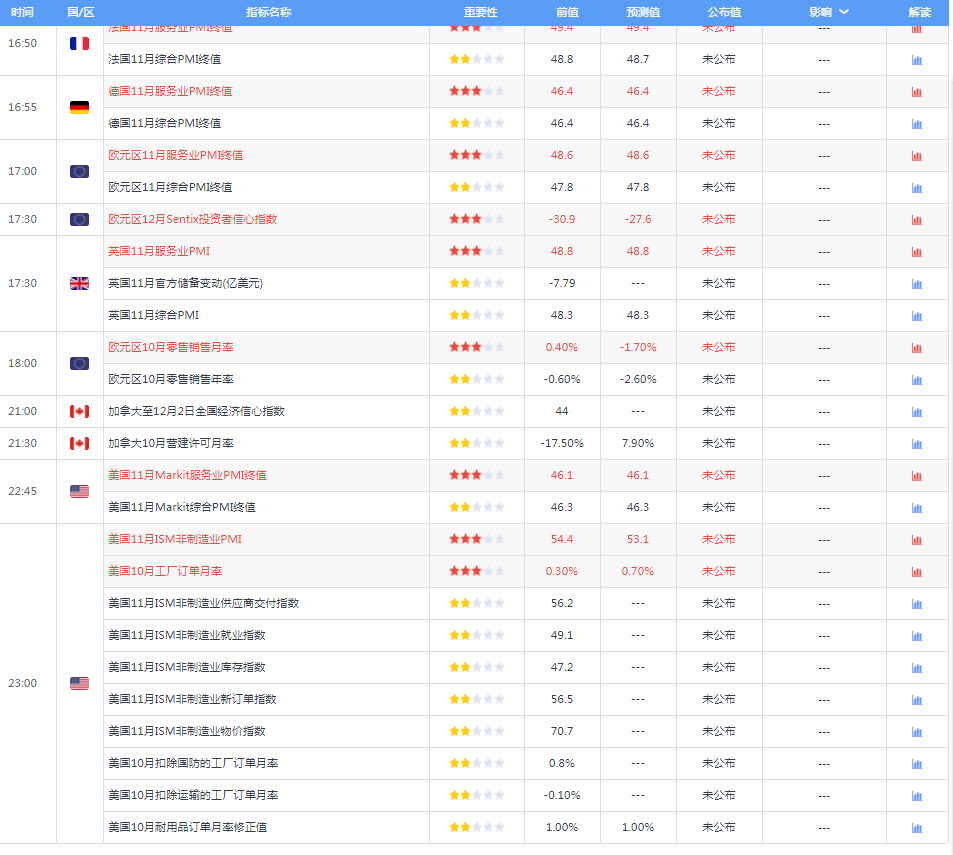Open chart icon for 英国11月官方储备变动
The width and height of the screenshot is (953, 855).
click(917, 284)
